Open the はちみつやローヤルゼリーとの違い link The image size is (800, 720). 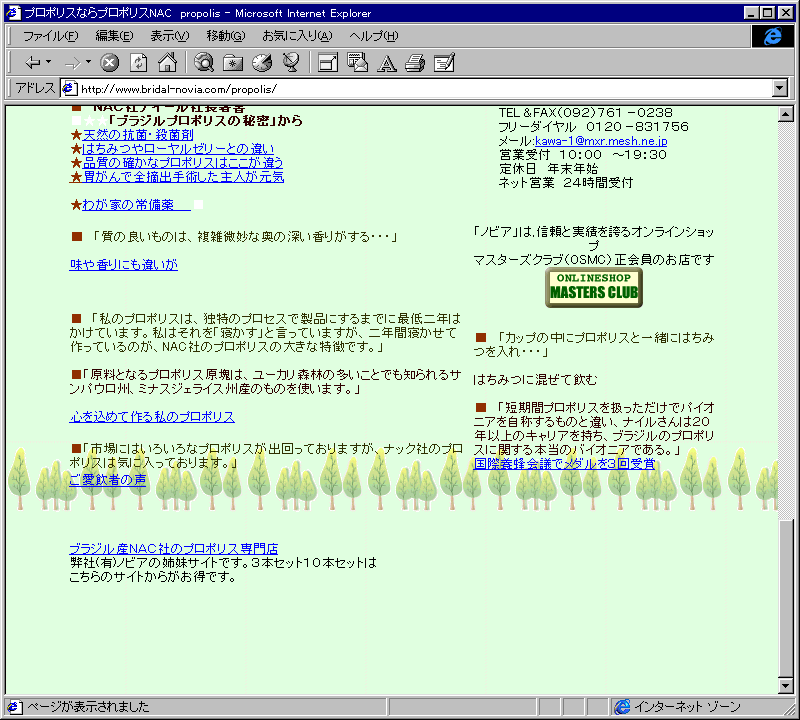[x=178, y=148]
